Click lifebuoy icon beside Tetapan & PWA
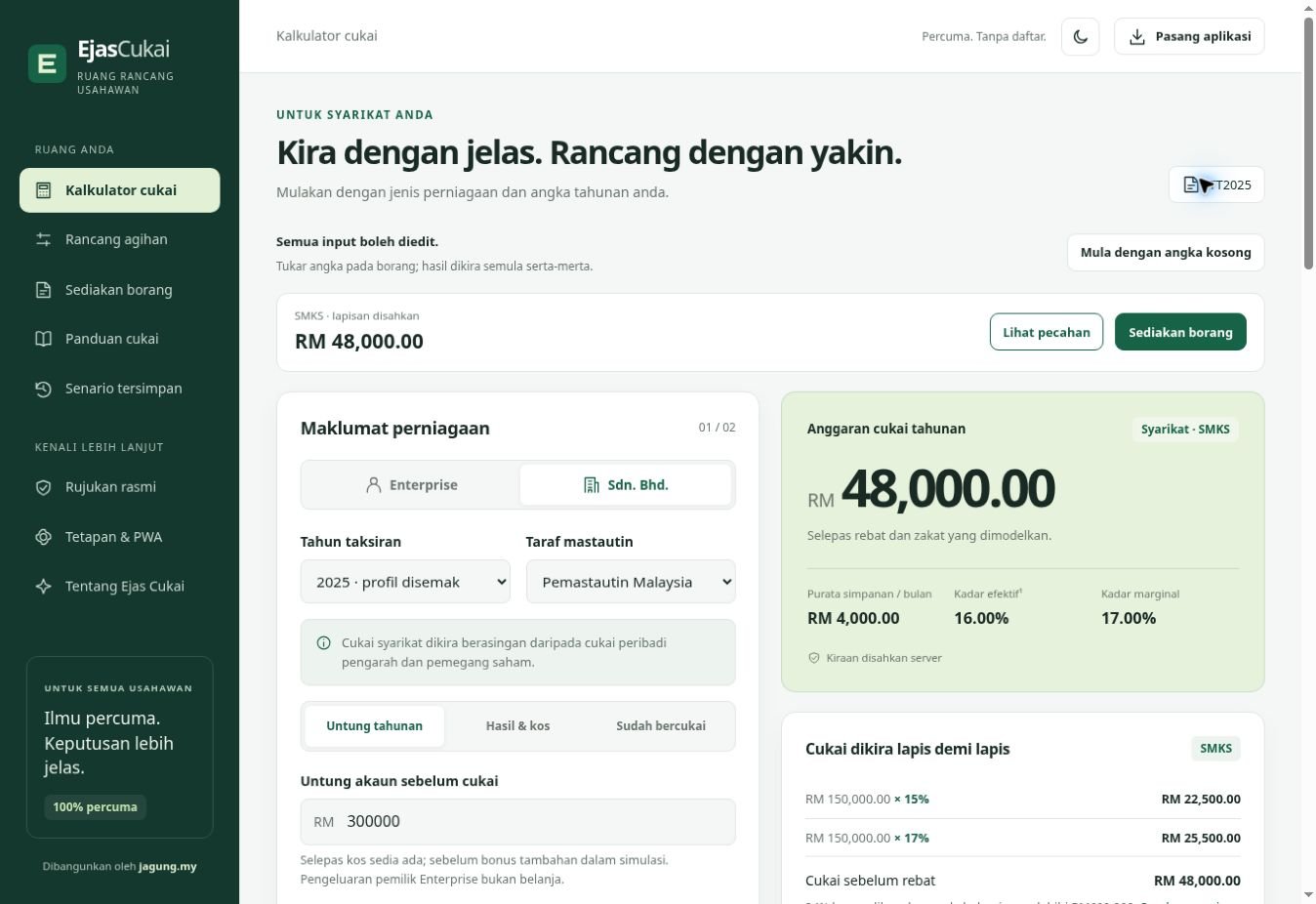This screenshot has width=1316, height=904. tap(43, 537)
